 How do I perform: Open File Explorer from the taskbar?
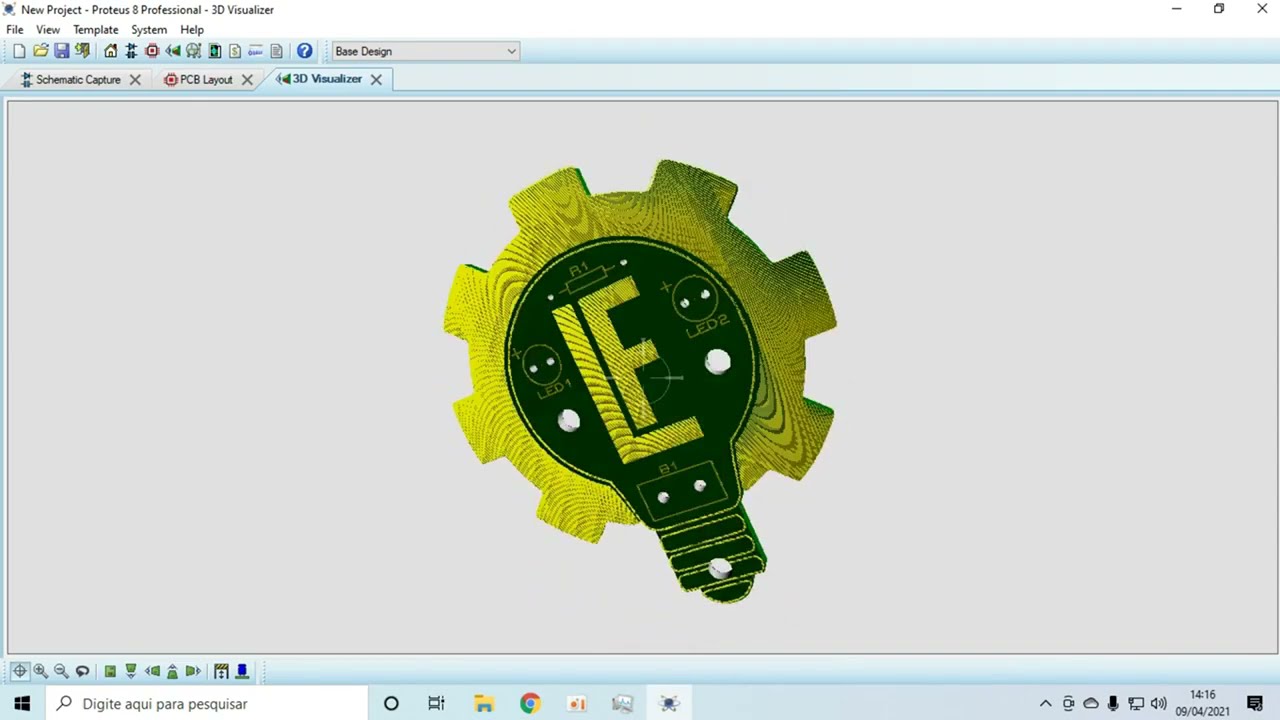484,703
